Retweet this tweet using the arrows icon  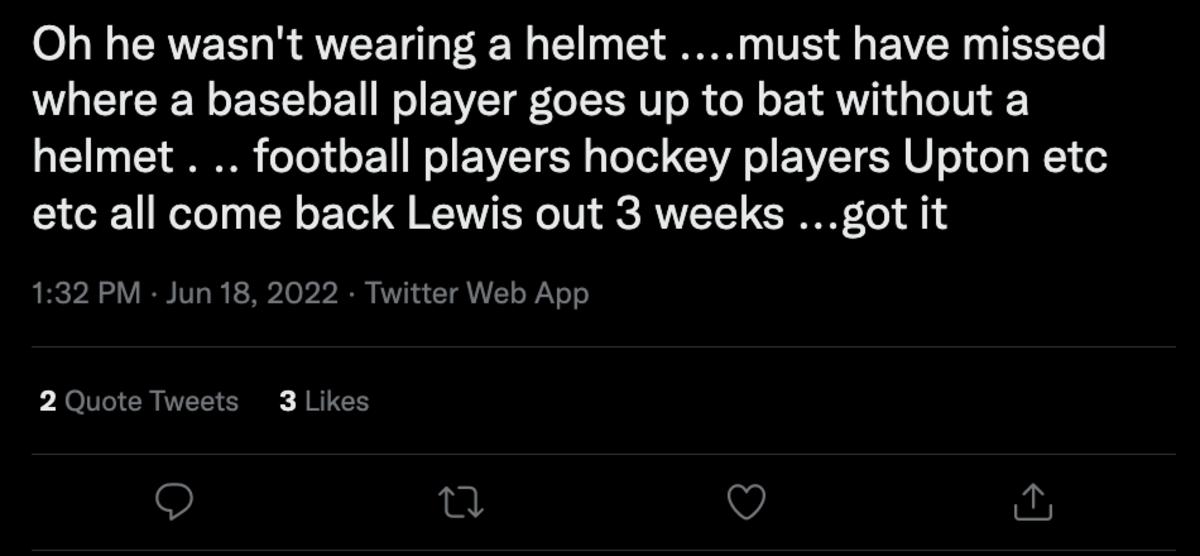point(463,502)
